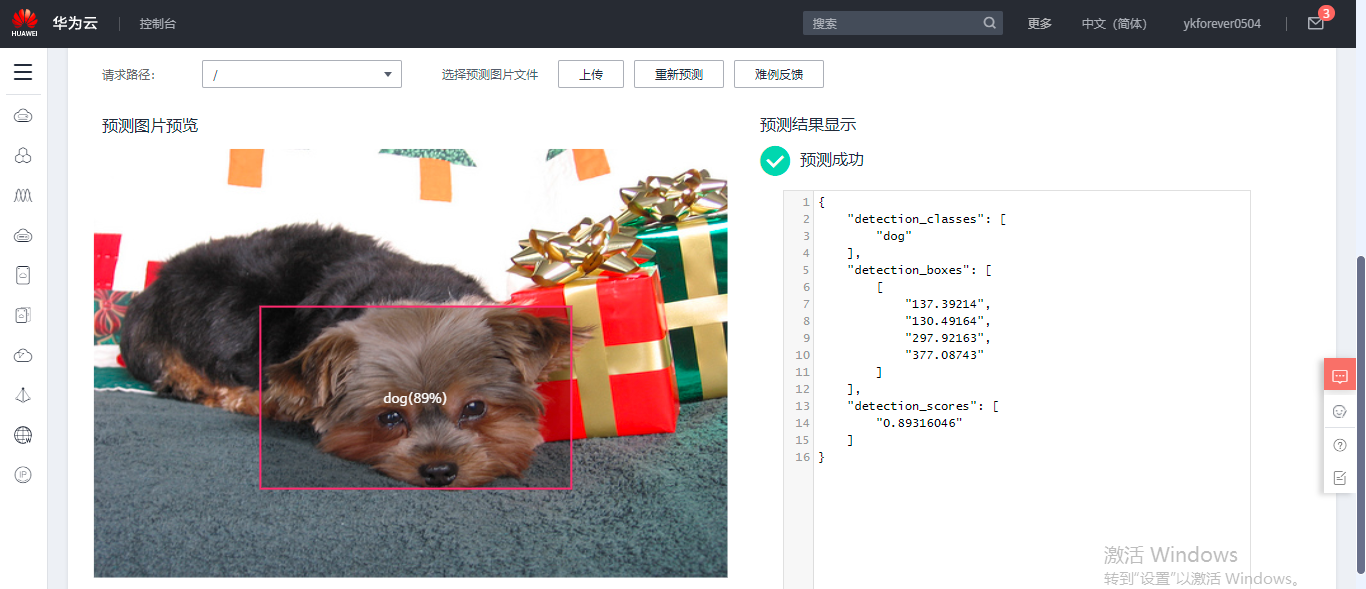Image resolution: width=1366 pixels, height=589 pixels.
Task: Click inside the 搜索 search input field
Action: [x=890, y=22]
